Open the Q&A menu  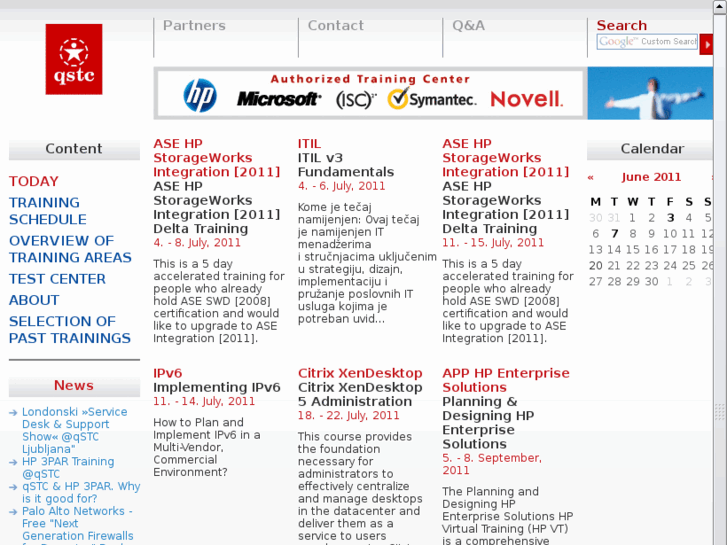(x=468, y=26)
